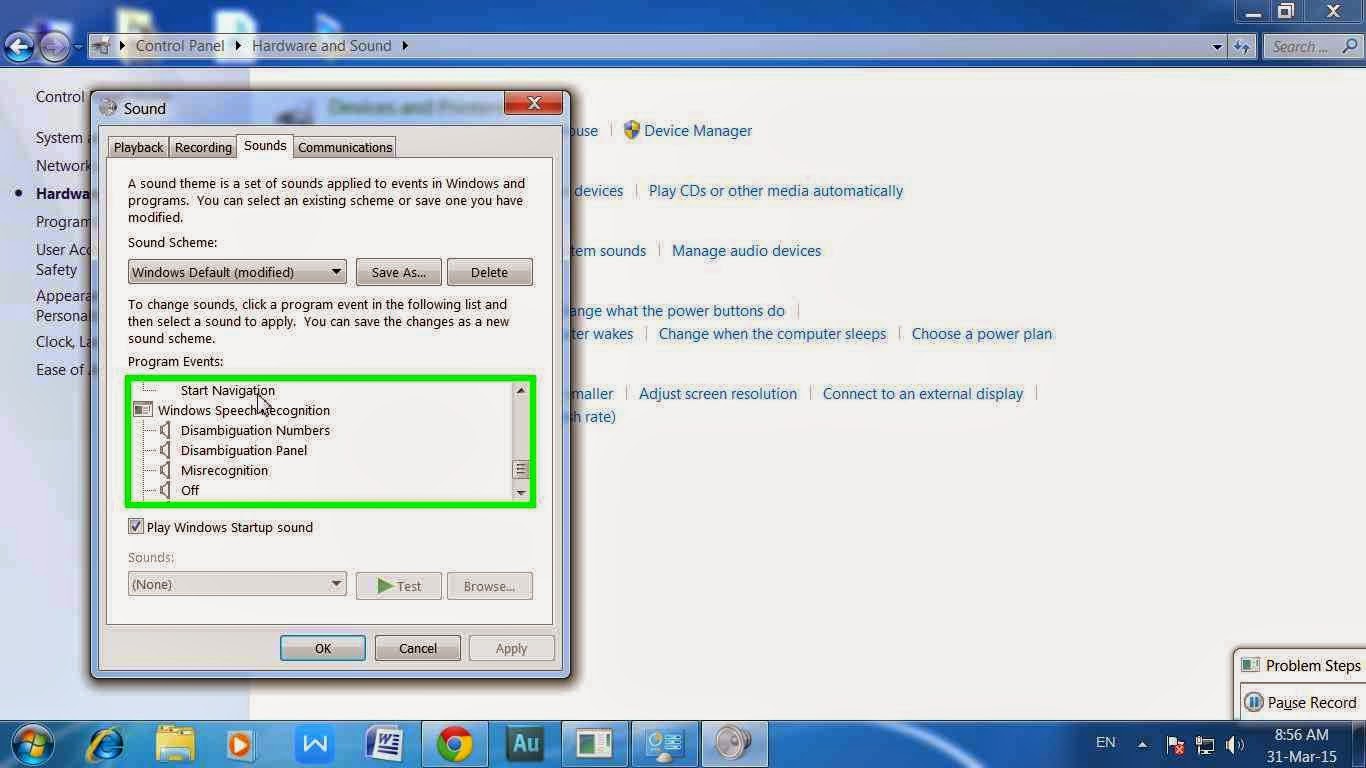Click the Program Events scrollbar thumb
The height and width of the screenshot is (768, 1366).
520,469
